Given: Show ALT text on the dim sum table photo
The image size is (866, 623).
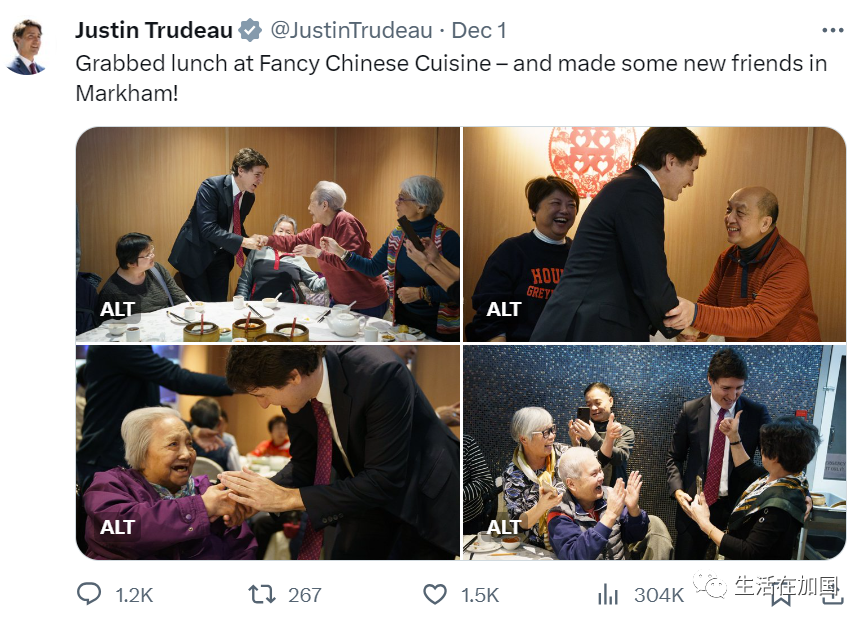Looking at the screenshot, I should 117,309.
